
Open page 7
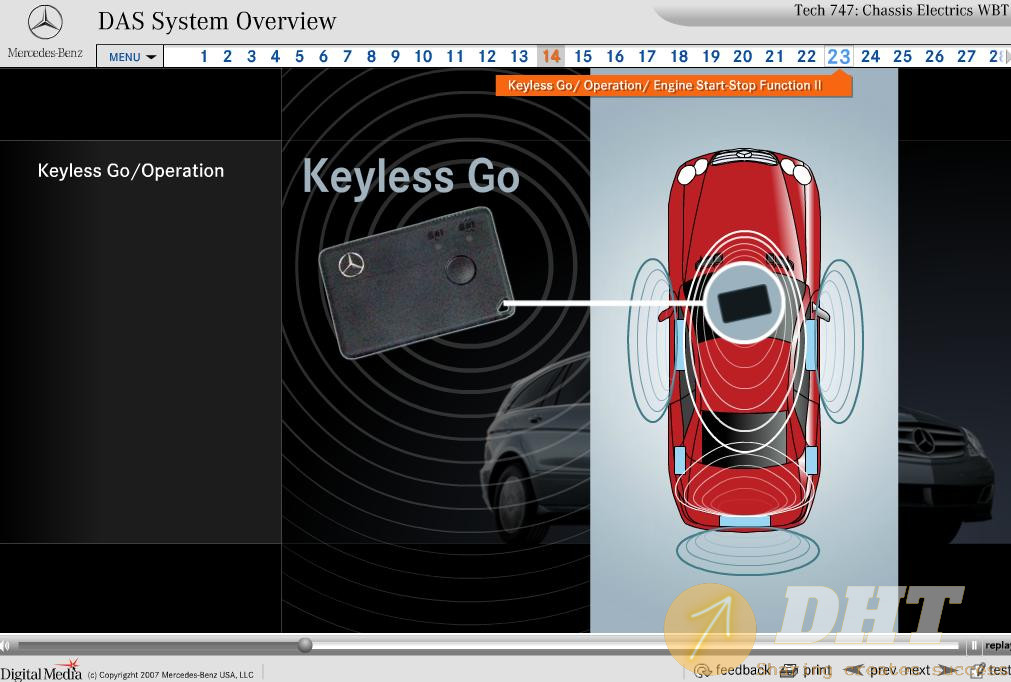click(347, 57)
